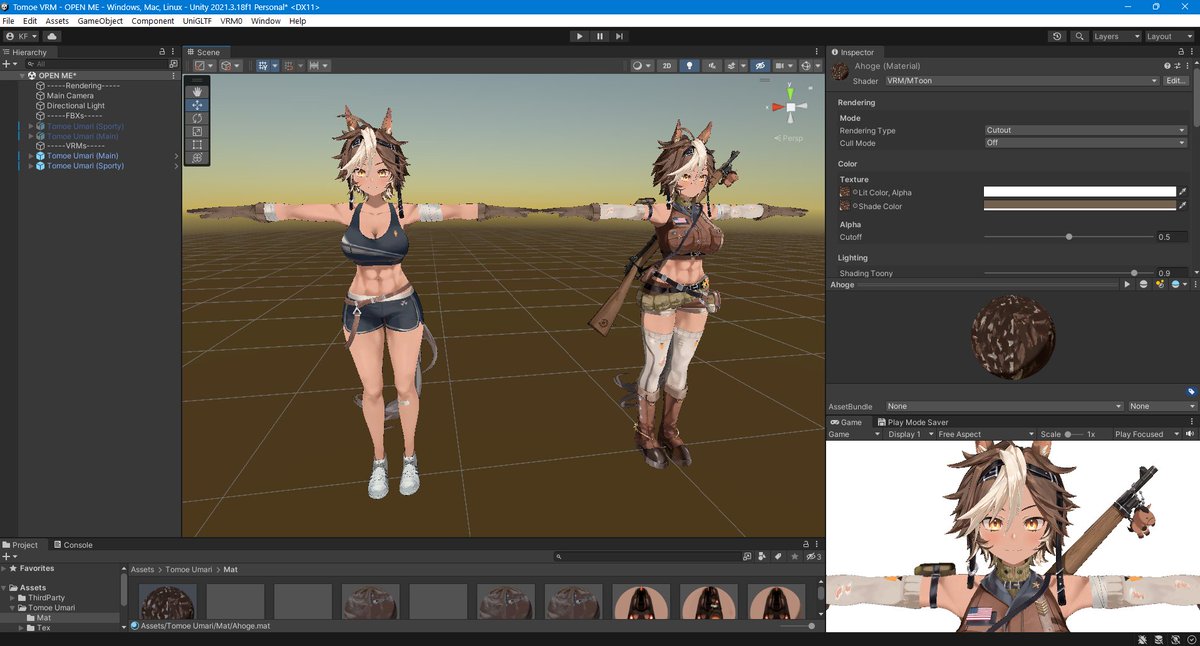This screenshot has height=646, width=1200.
Task: Play the material preview animation
Action: (x=1128, y=285)
